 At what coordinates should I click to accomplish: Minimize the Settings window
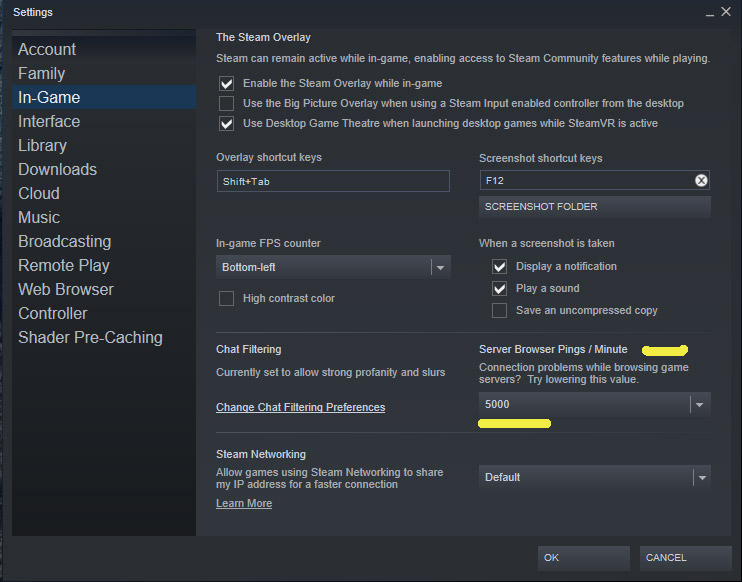click(x=709, y=14)
